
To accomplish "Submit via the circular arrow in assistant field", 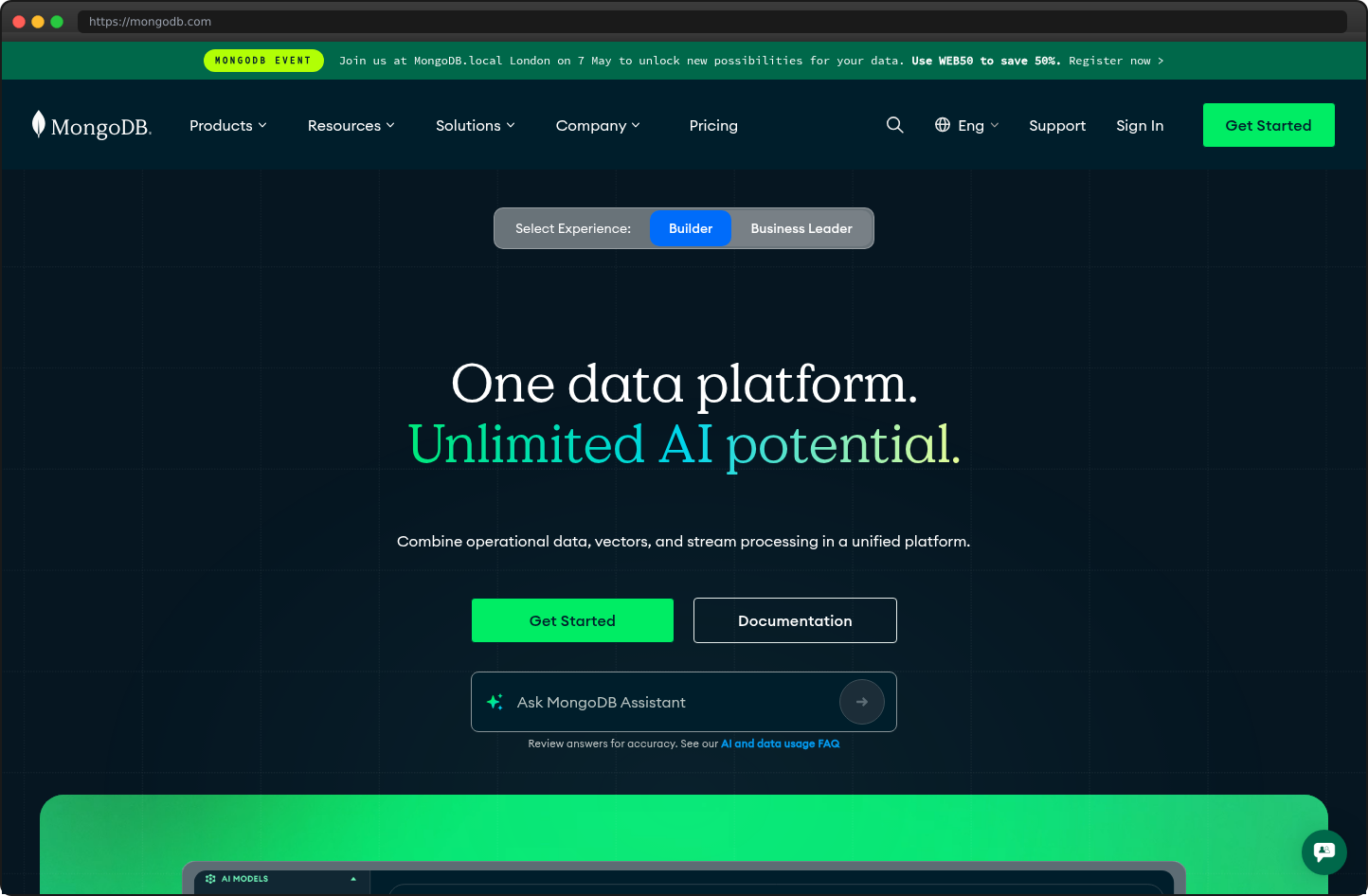I will tap(861, 702).
